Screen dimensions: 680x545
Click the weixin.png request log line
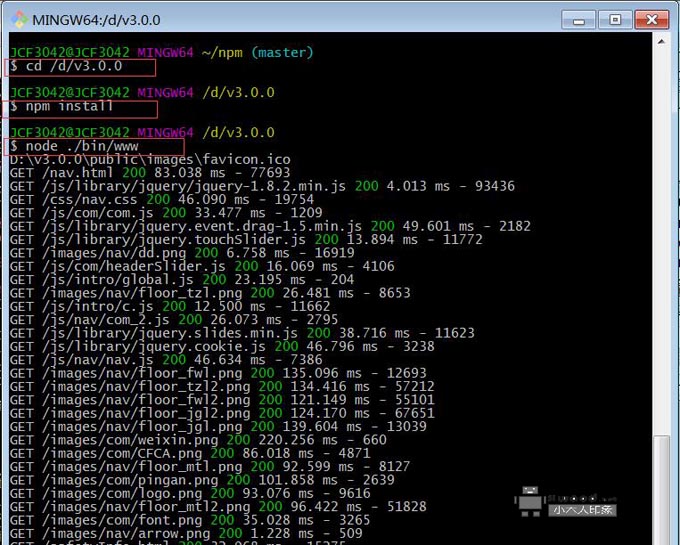198,440
